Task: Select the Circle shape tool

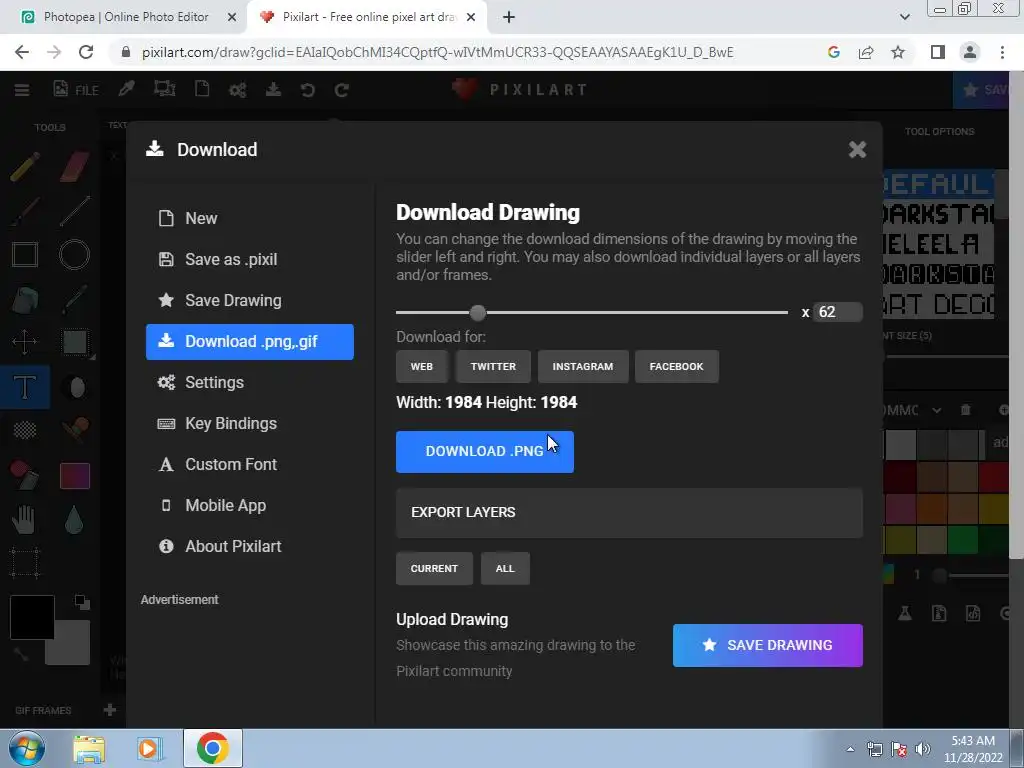Action: pos(74,255)
